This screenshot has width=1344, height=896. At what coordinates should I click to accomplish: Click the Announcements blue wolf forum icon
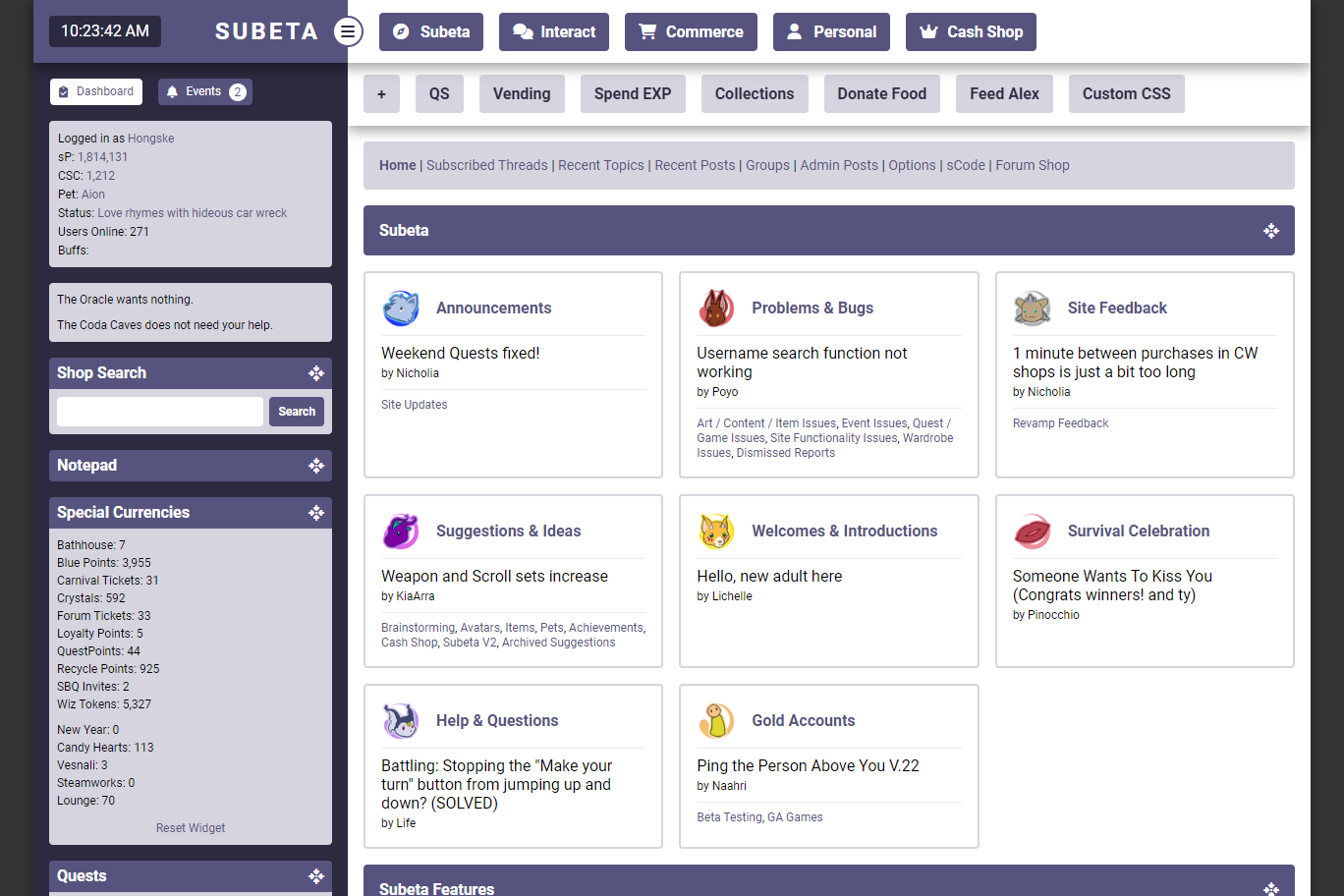[x=401, y=308]
